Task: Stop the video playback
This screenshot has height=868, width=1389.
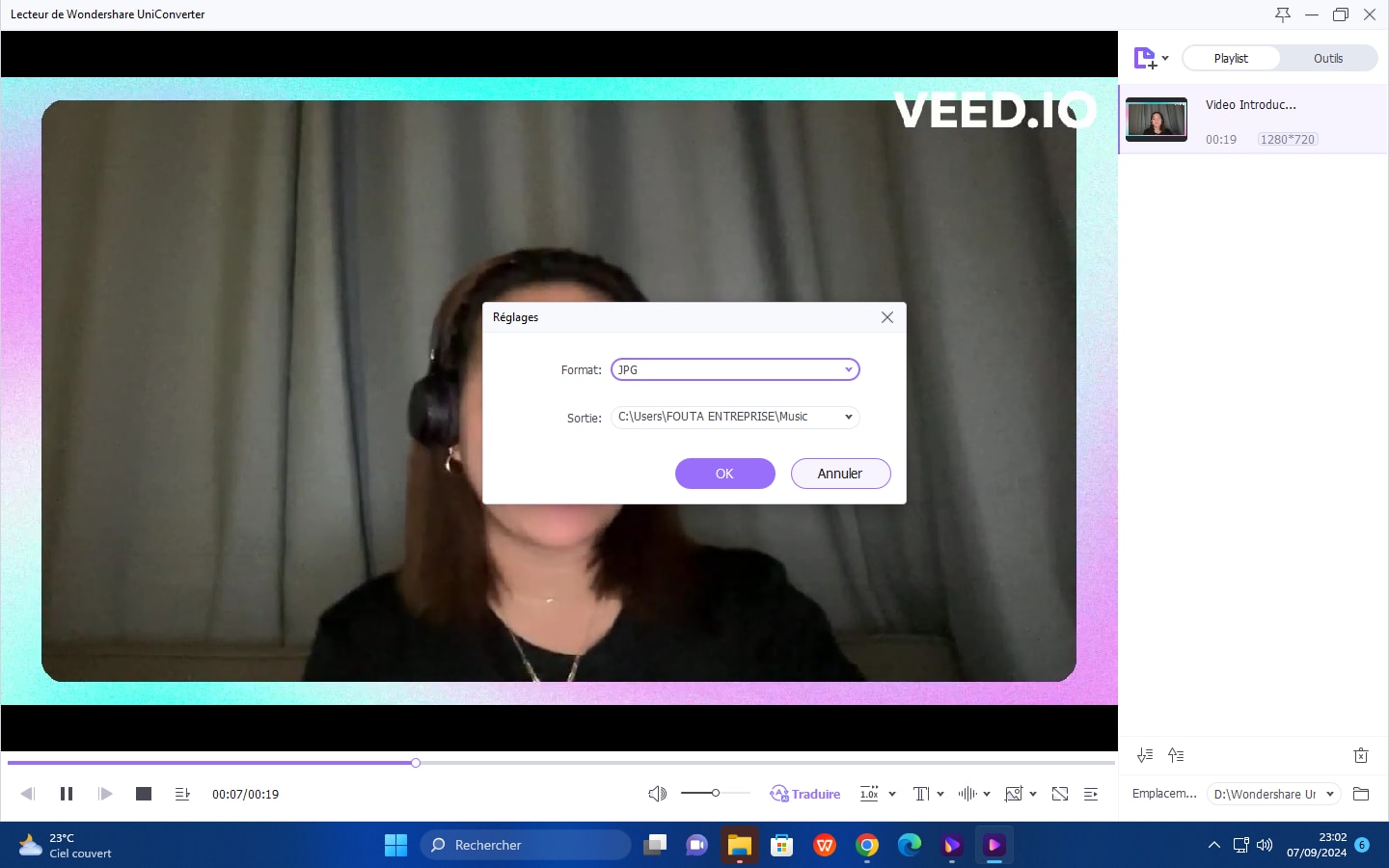Action: pyautogui.click(x=144, y=794)
